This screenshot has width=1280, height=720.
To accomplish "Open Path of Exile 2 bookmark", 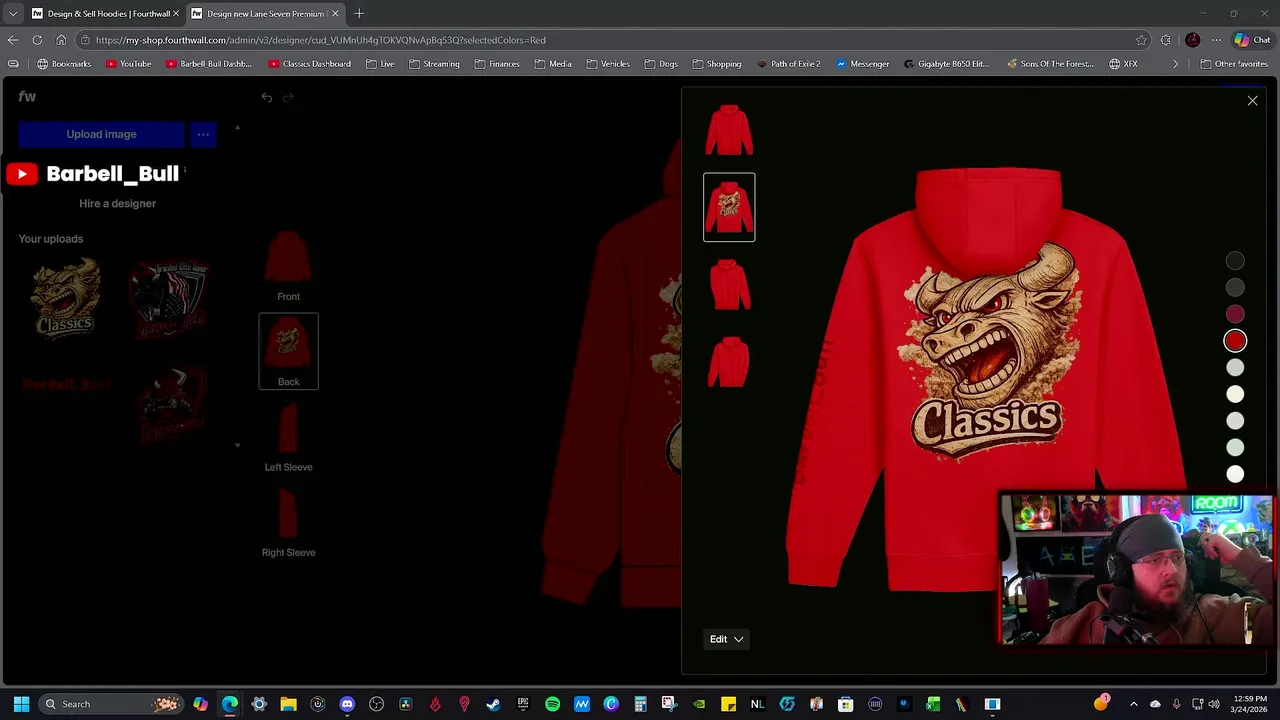I will pos(788,64).
